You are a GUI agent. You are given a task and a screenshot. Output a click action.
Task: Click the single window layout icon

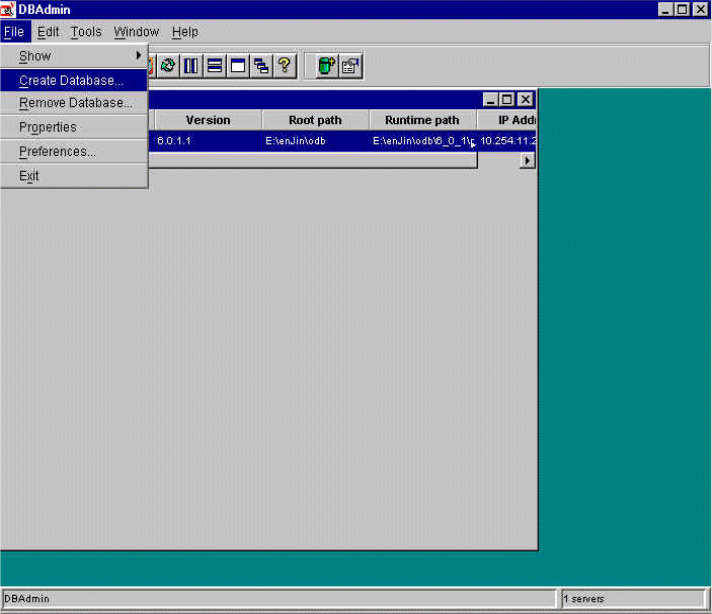(238, 66)
